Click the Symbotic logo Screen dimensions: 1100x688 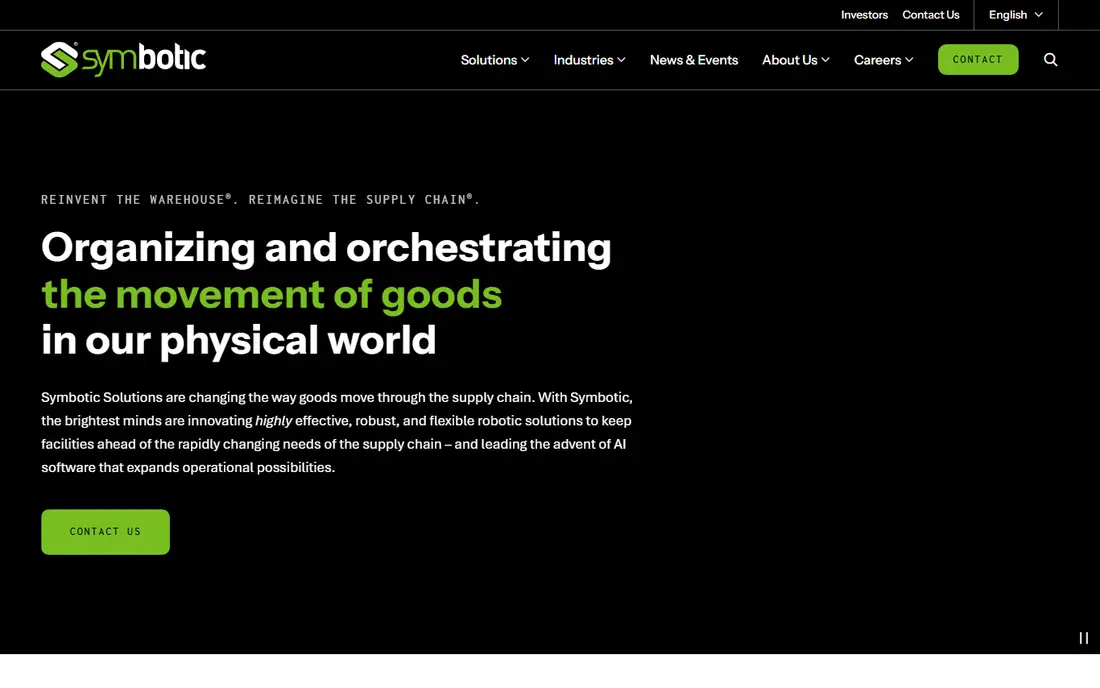(x=123, y=60)
